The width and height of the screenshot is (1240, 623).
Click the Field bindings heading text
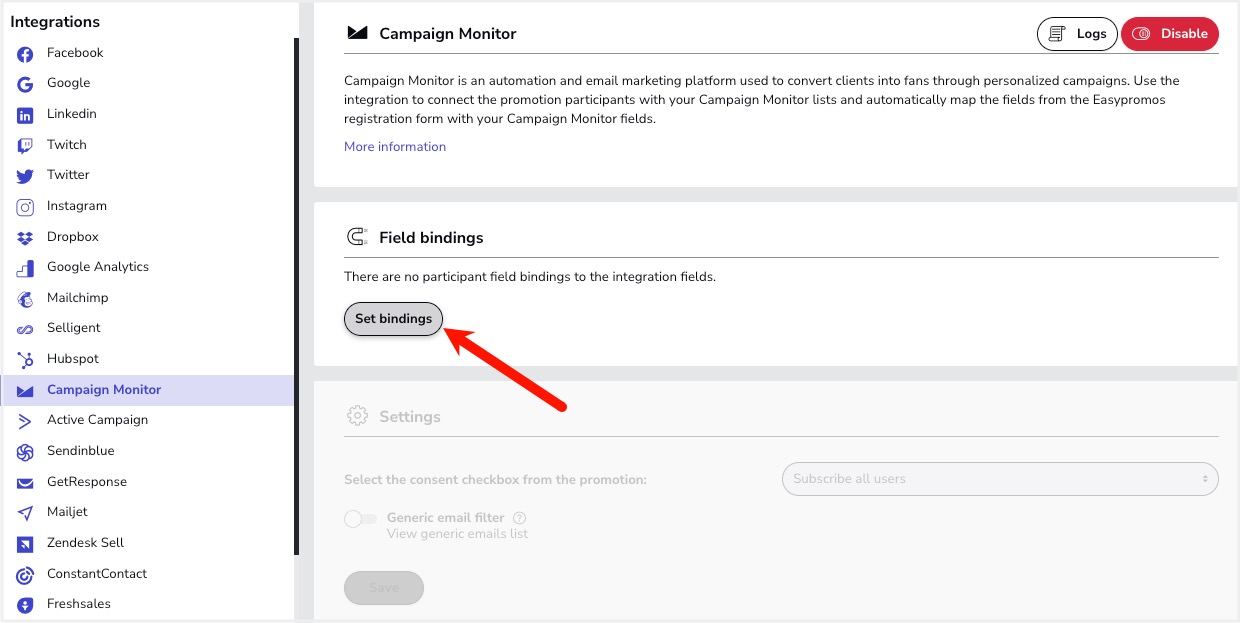tap(431, 238)
